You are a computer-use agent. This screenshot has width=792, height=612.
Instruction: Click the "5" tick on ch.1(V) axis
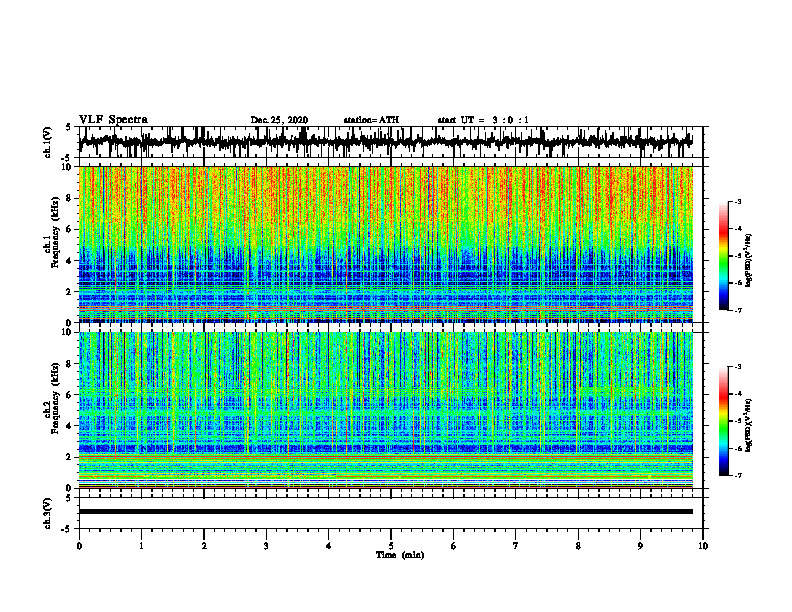[x=69, y=128]
